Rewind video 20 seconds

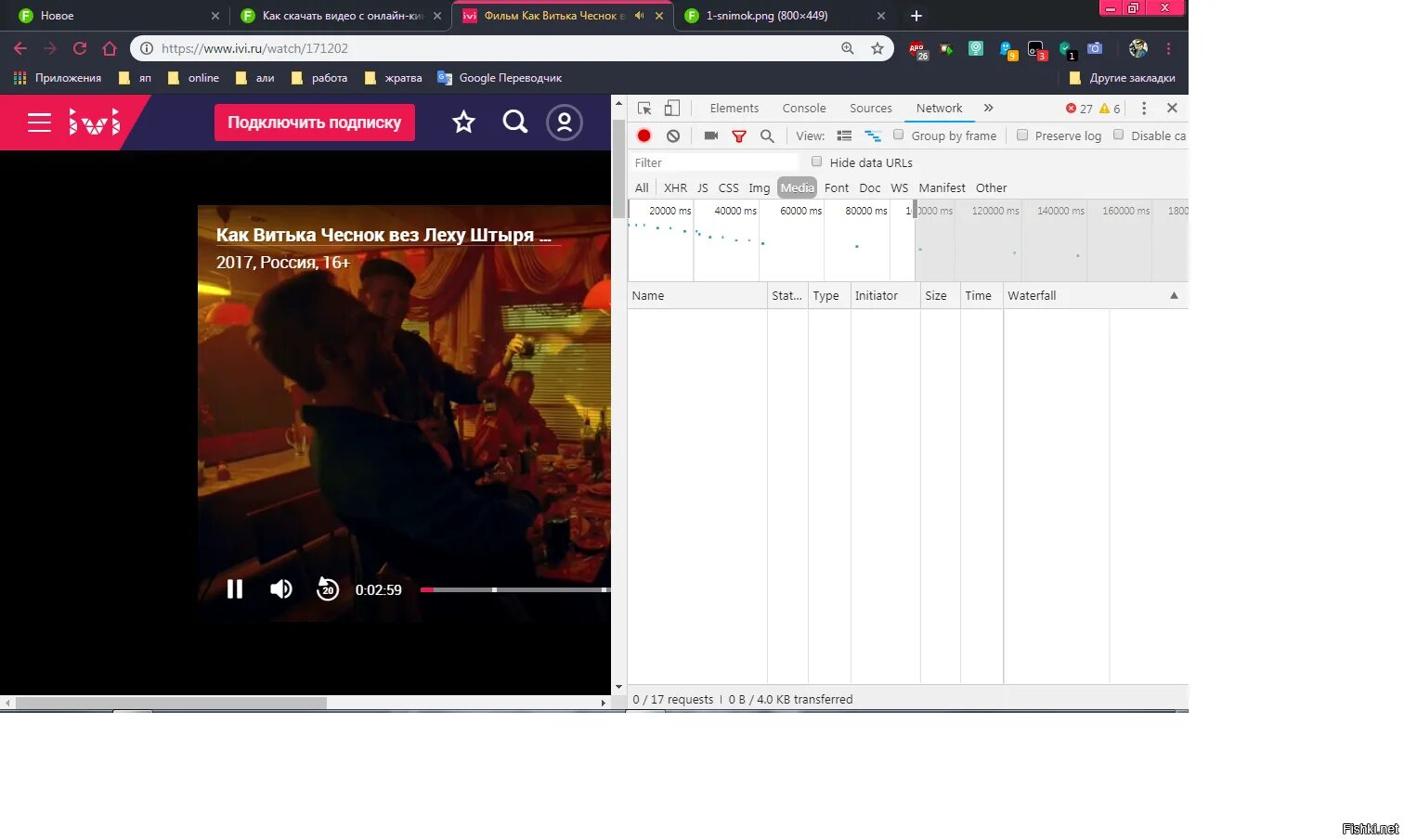(327, 589)
